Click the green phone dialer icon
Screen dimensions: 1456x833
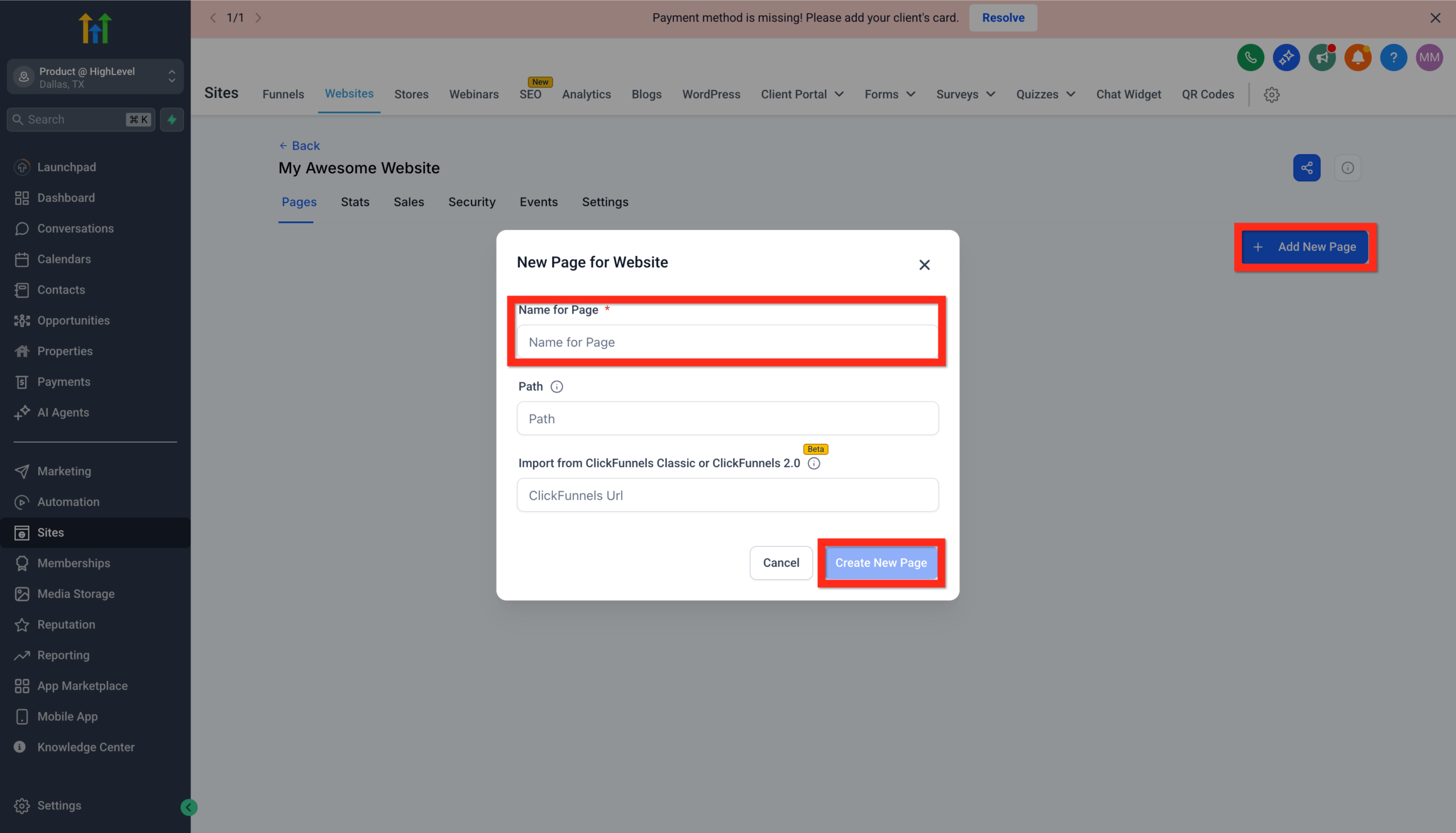click(x=1250, y=57)
